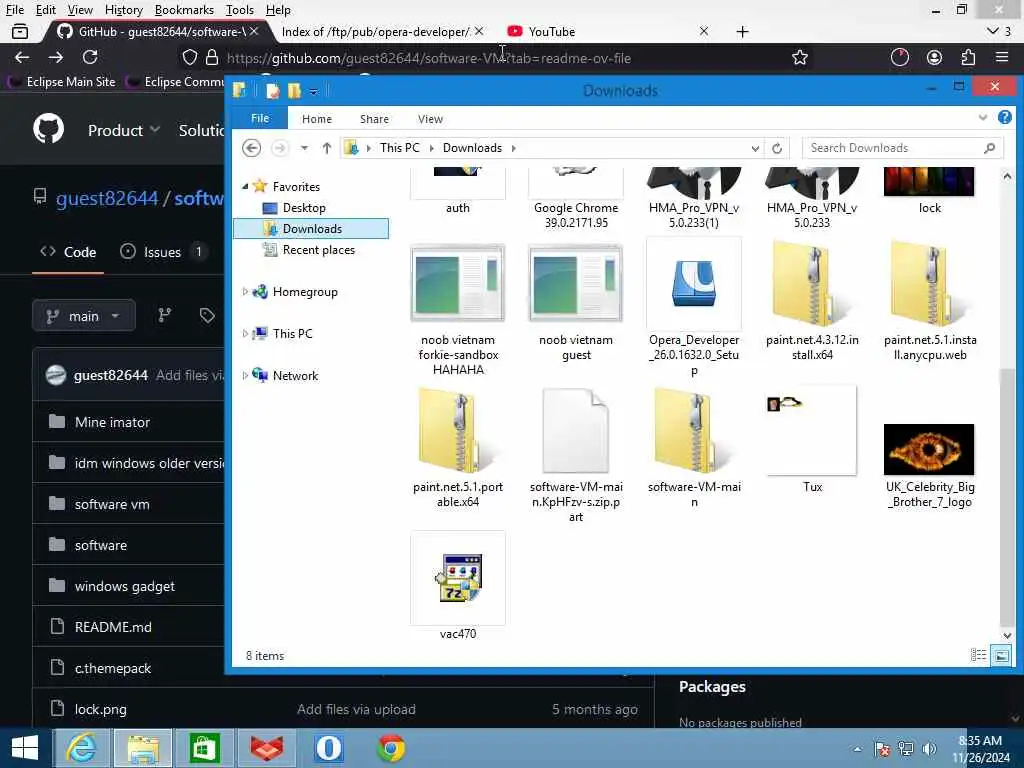1024x768 pixels.
Task: Open recent locations dropdown in Explorer
Action: click(x=304, y=148)
